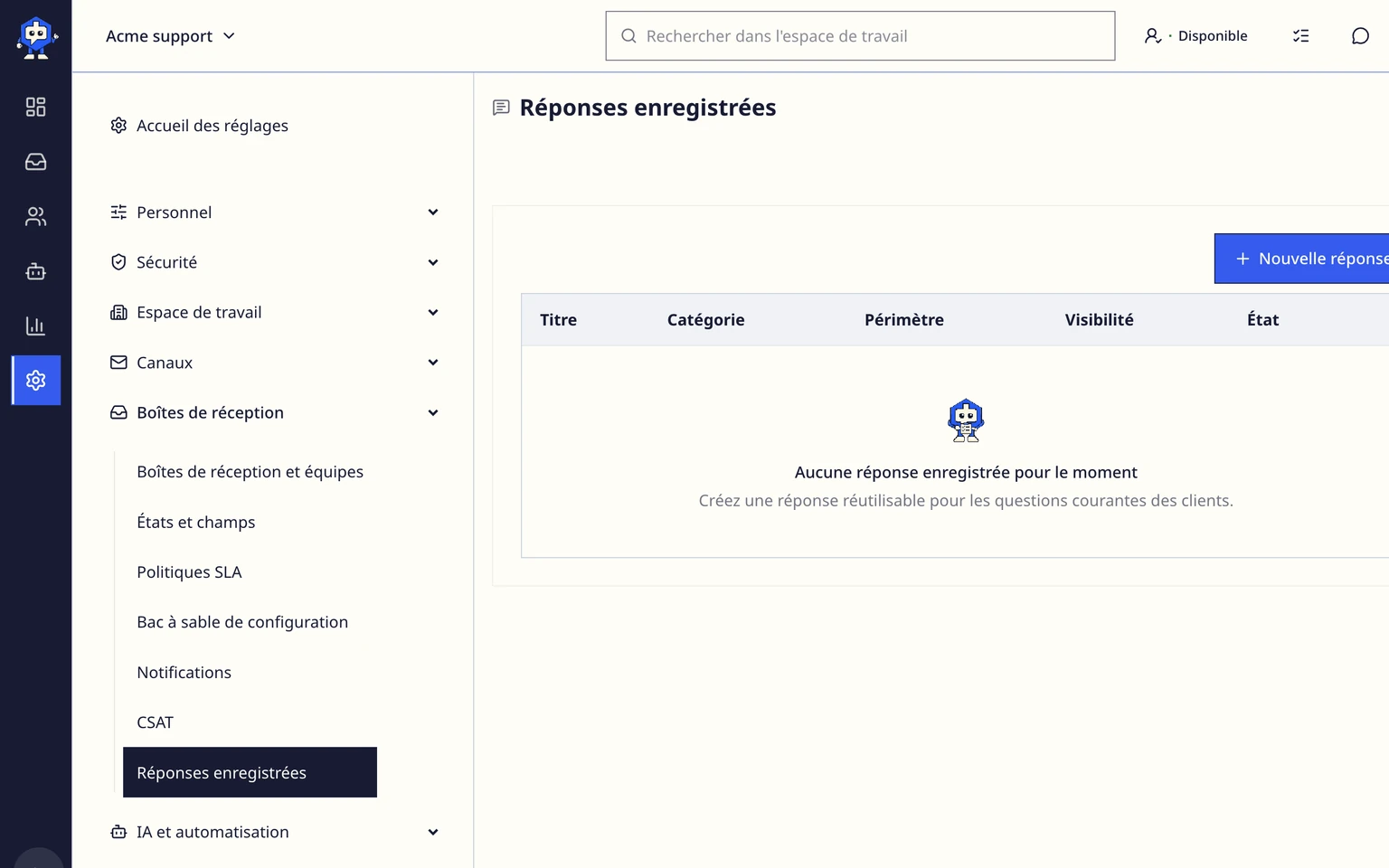
Task: Expand the IA et automatisation chevron
Action: (433, 833)
